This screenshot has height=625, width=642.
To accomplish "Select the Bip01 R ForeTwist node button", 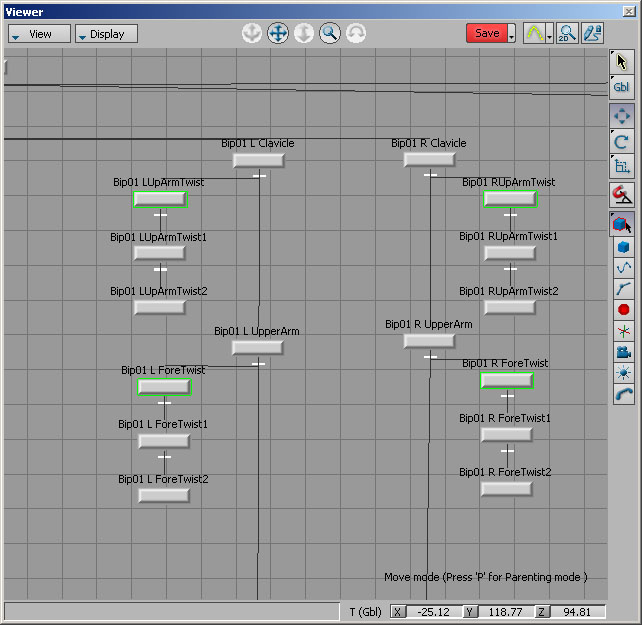I will point(507,380).
